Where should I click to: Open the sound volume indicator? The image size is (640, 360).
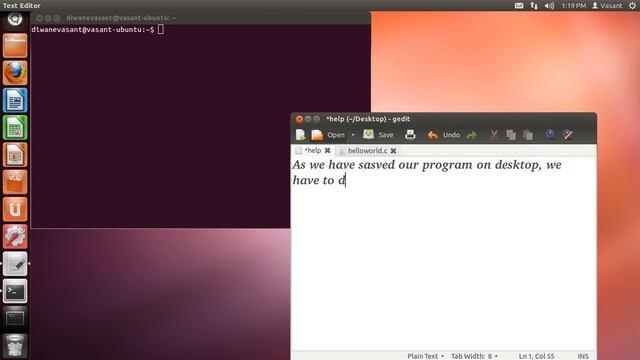pyautogui.click(x=549, y=5)
